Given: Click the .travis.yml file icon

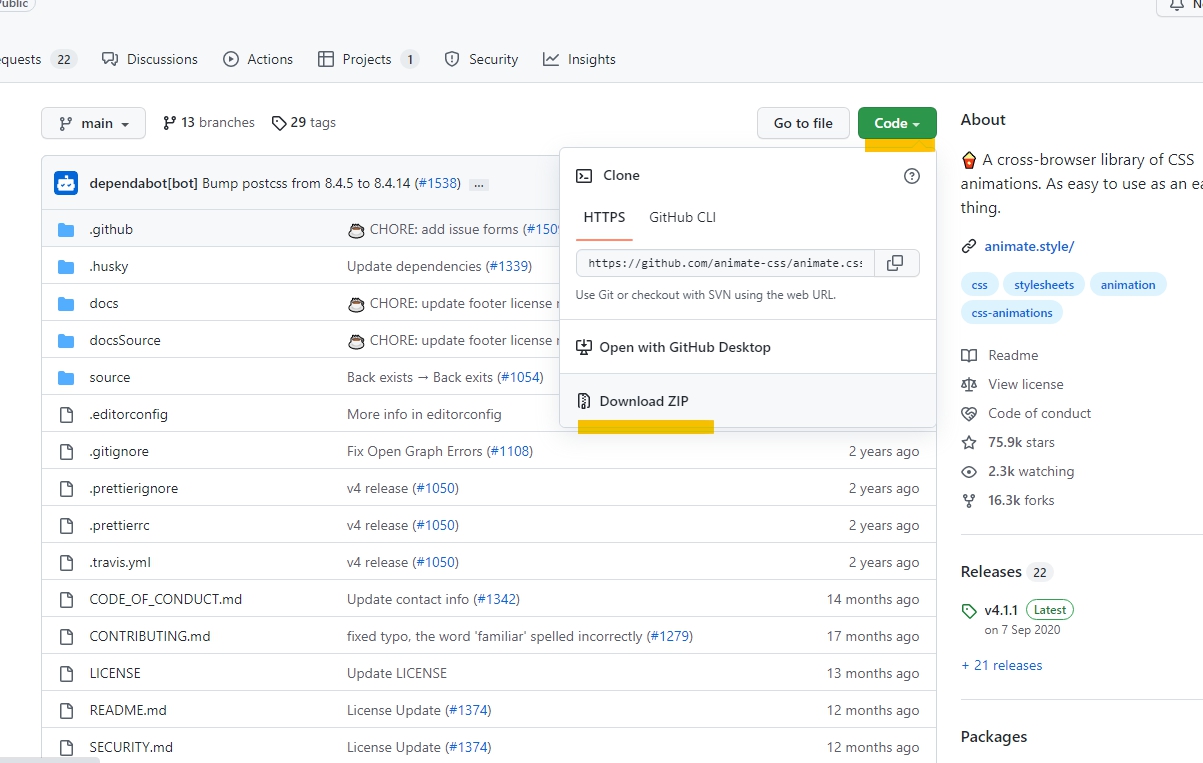Looking at the screenshot, I should pyautogui.click(x=66, y=562).
